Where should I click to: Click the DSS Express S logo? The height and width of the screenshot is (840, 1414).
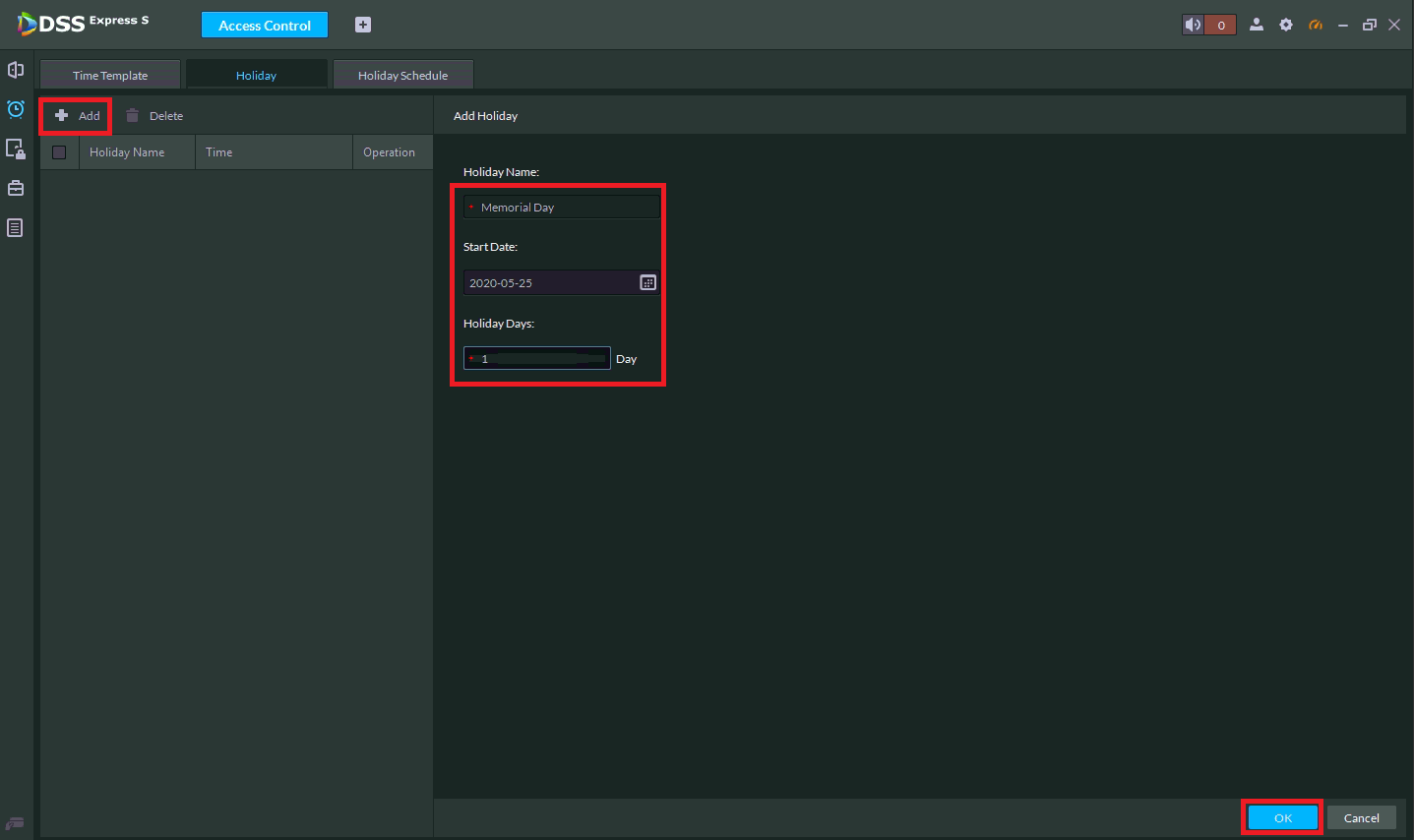[83, 23]
